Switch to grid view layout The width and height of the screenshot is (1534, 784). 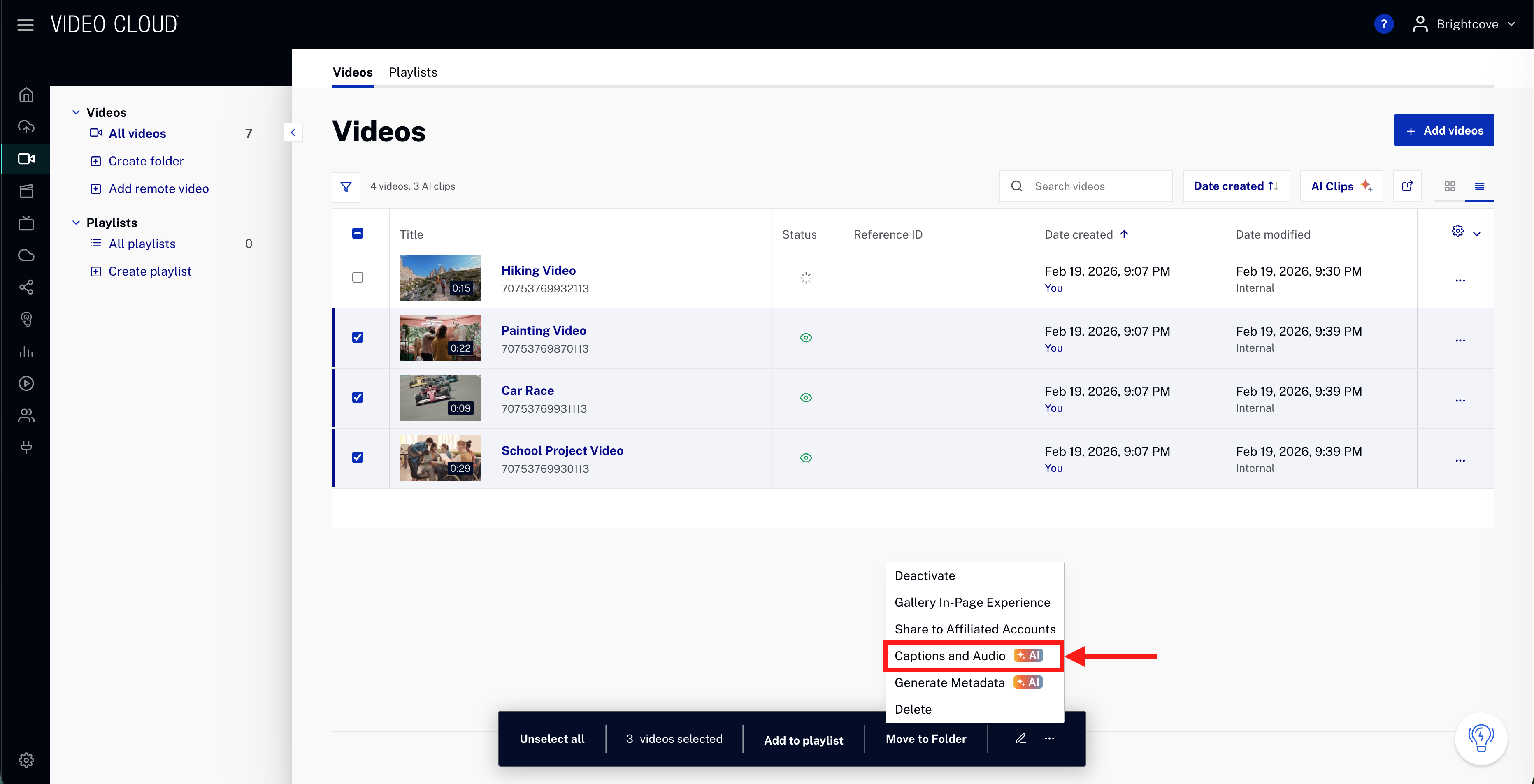[1449, 186]
